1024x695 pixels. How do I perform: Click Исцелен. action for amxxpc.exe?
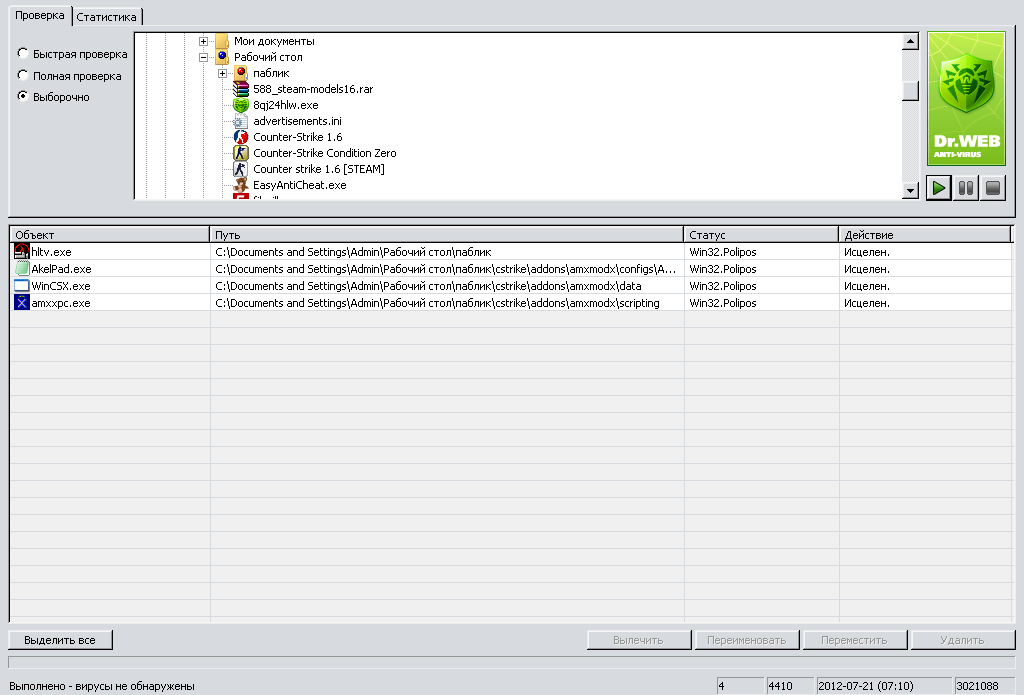pos(867,303)
